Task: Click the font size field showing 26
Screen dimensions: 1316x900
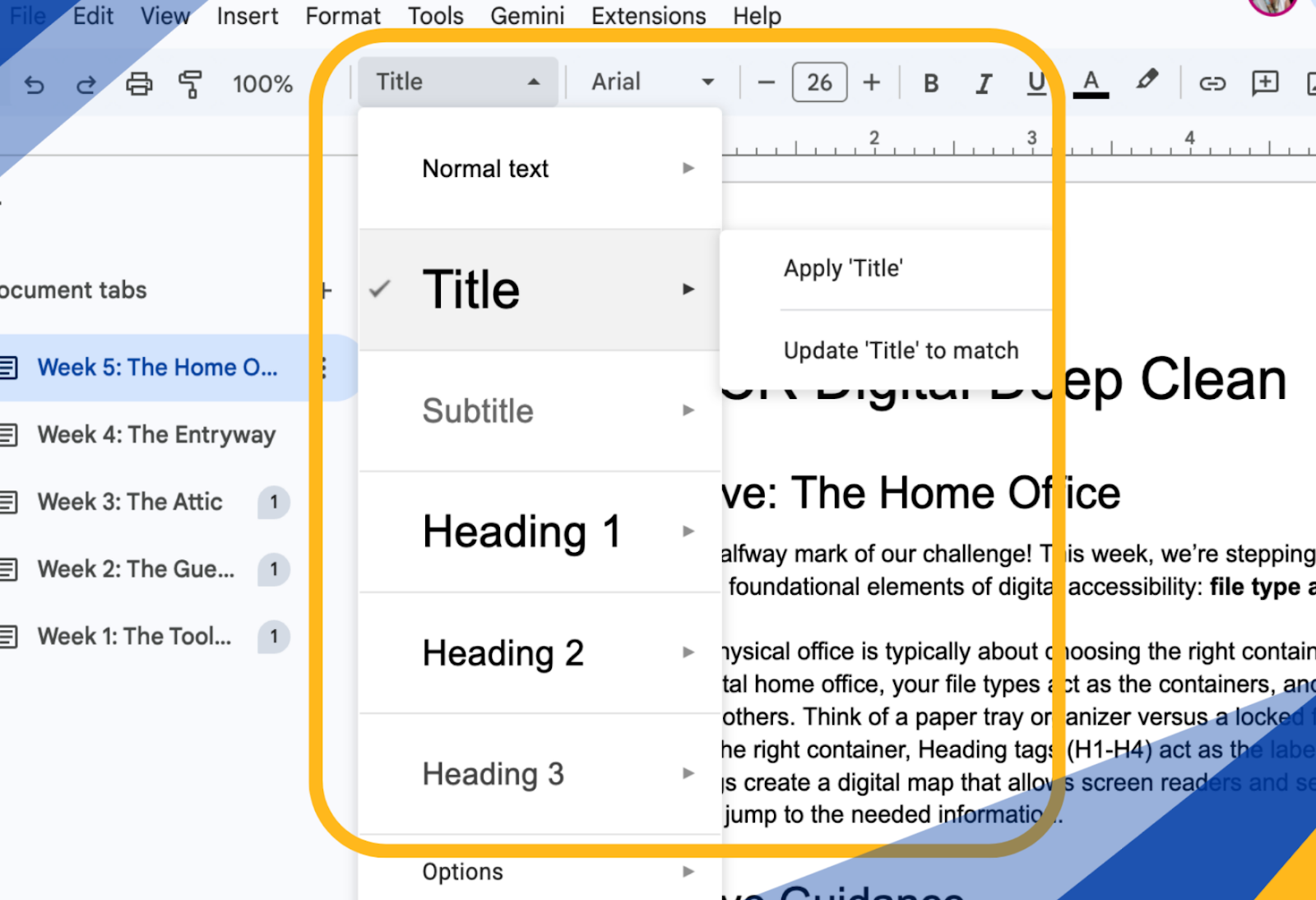Action: (x=819, y=82)
